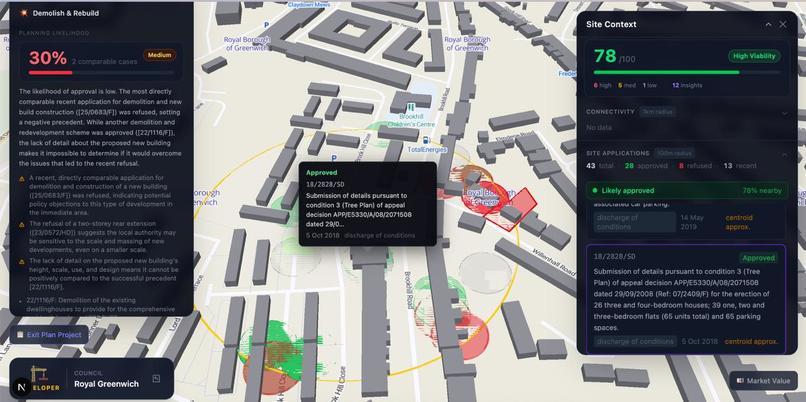
Task: Click the Next.js N dev badge
Action: click(x=22, y=387)
